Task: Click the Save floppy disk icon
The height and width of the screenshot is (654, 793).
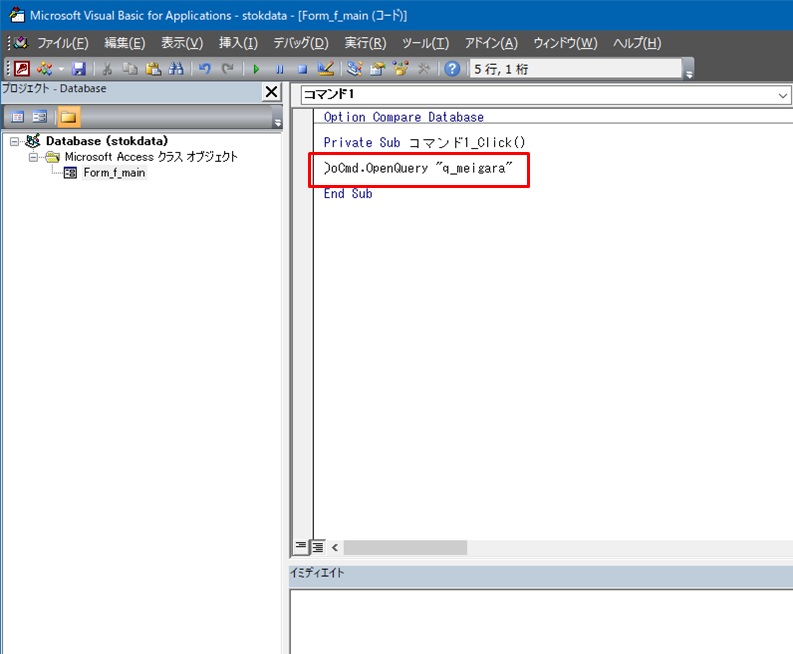Action: 79,68
